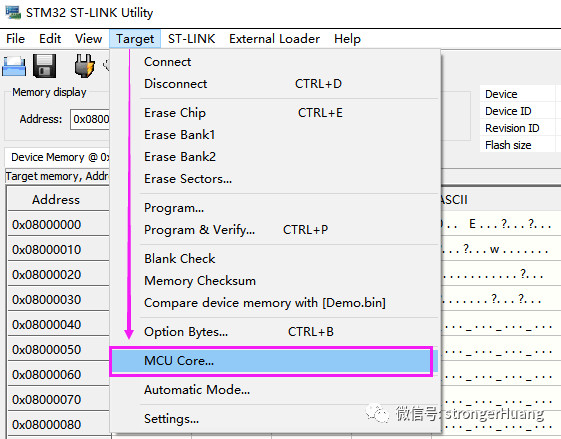Open the Edit menu
This screenshot has width=561, height=439.
click(x=50, y=39)
